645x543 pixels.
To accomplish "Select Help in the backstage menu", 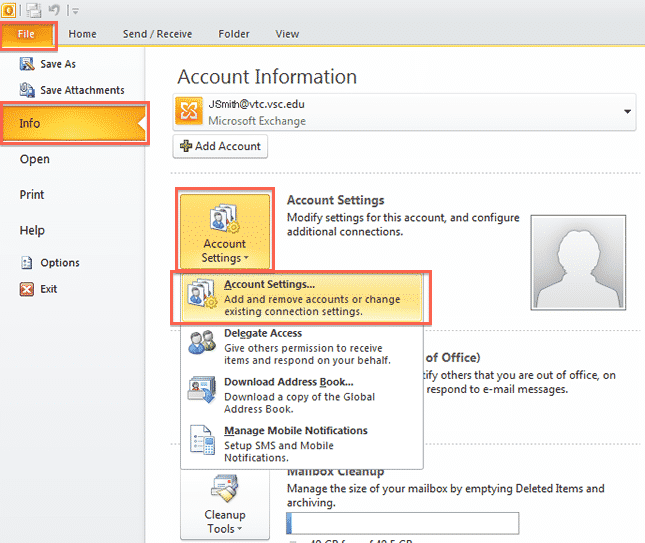I will (32, 230).
